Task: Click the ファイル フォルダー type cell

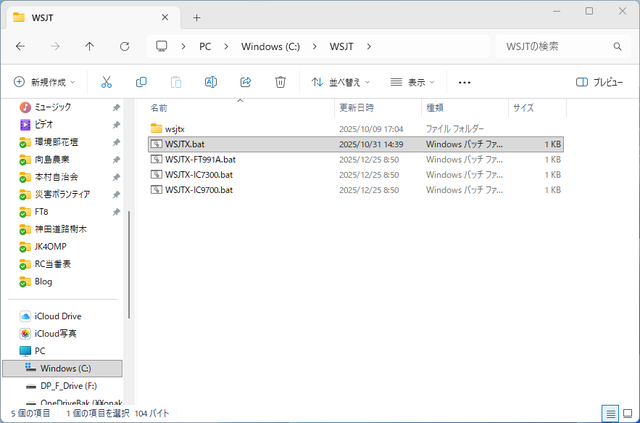Action: (455, 129)
